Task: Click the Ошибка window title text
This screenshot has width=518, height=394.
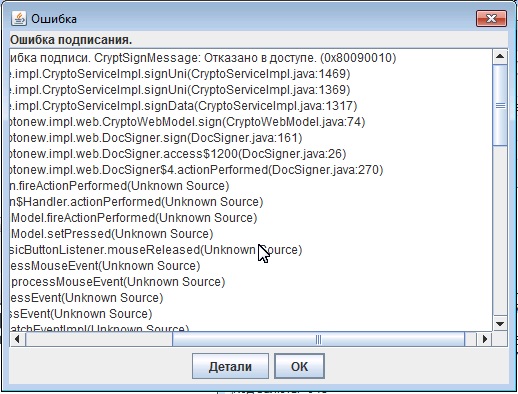Action: pos(54,19)
